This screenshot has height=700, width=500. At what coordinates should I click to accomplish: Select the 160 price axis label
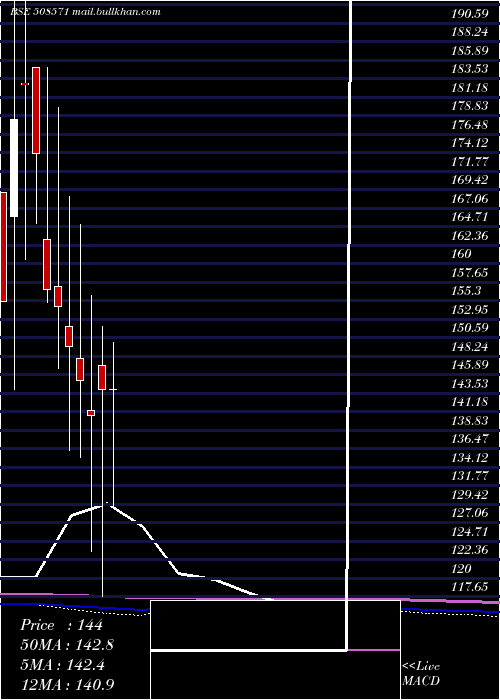[x=462, y=254]
